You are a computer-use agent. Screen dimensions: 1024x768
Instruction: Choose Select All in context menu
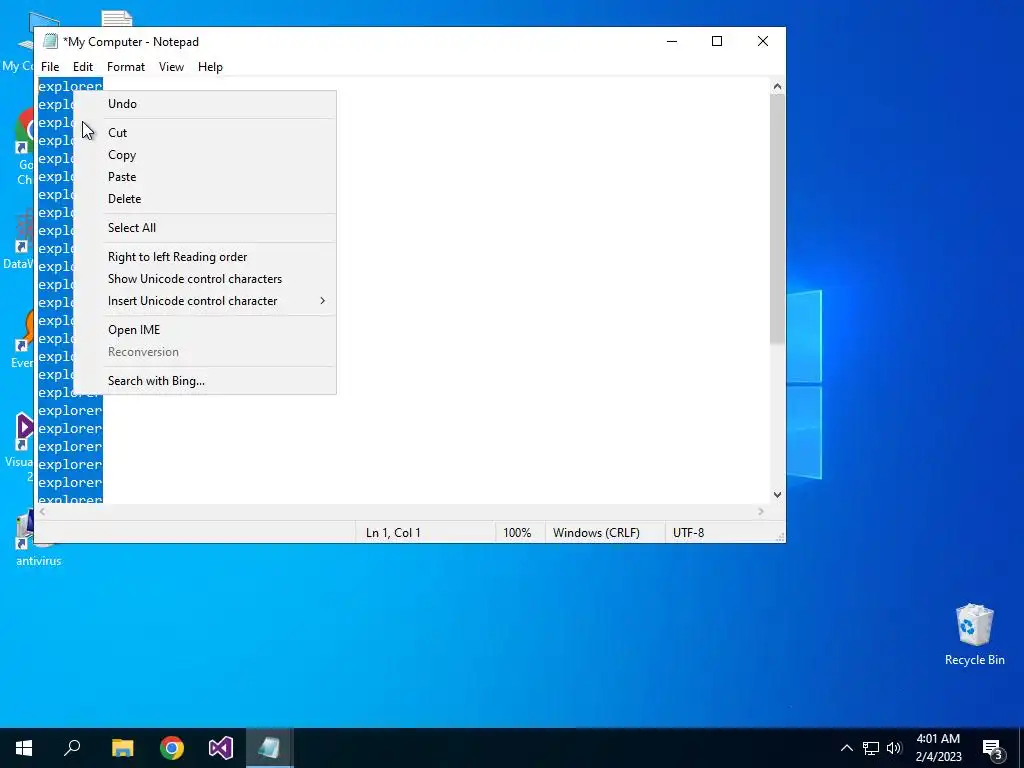coord(204,228)
